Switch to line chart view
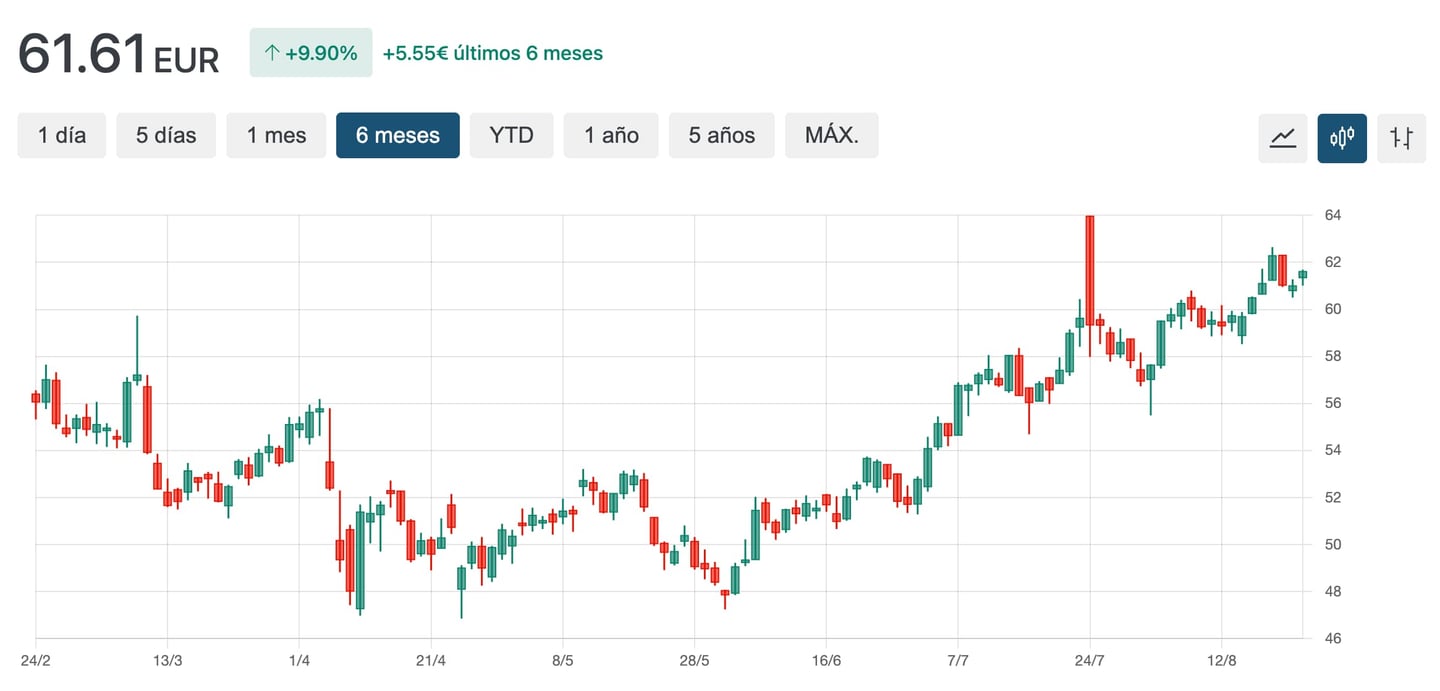This screenshot has width=1440, height=691. 1283,137
